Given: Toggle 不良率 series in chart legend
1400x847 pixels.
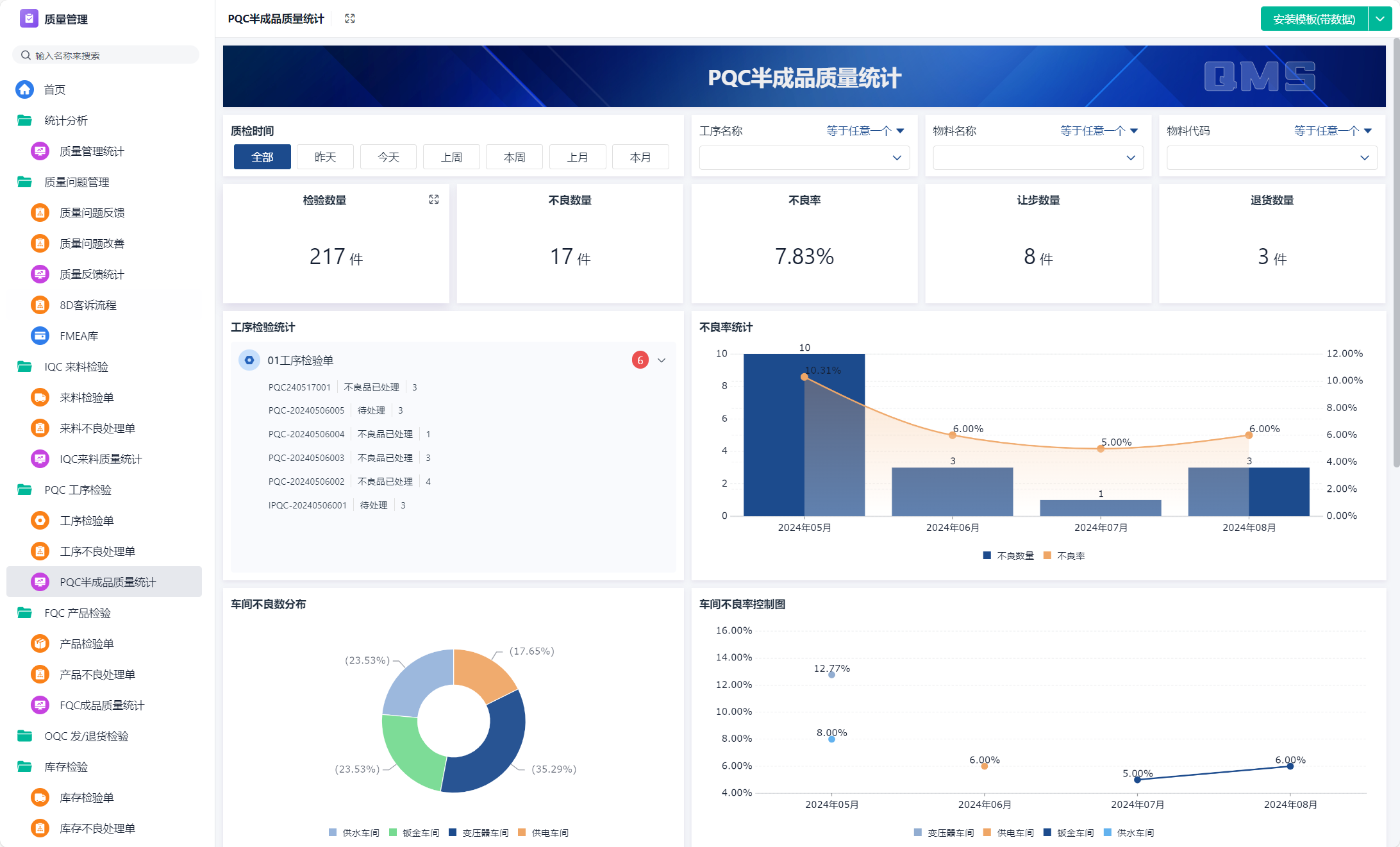Looking at the screenshot, I should pos(1064,556).
